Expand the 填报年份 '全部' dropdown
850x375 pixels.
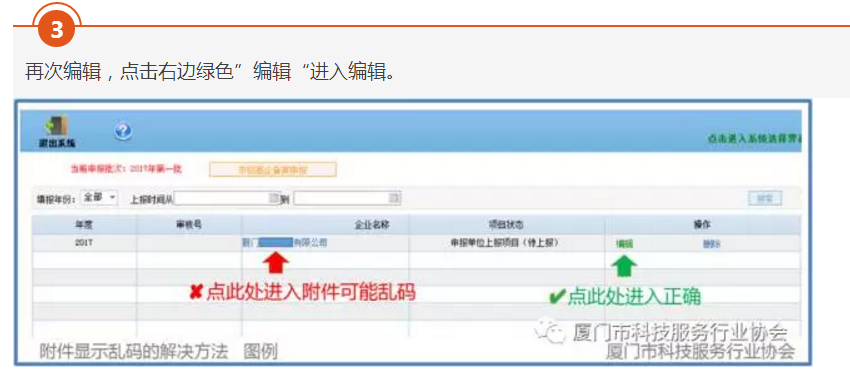99,198
